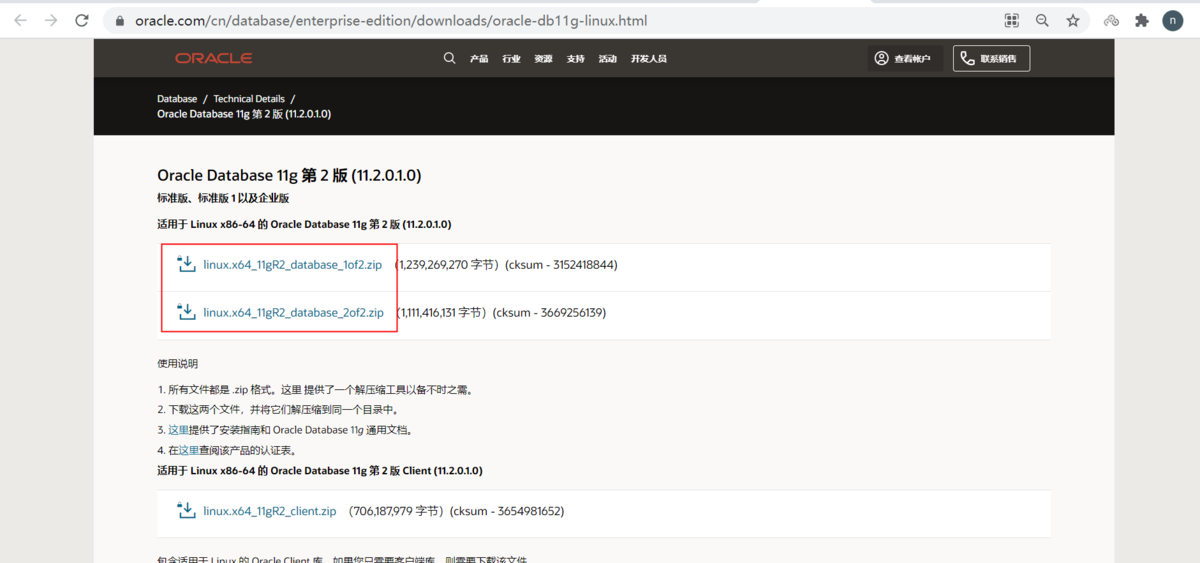Click the Oracle Database 11g 第 2 版 heading
Viewport: 1200px width, 563px height.
coord(289,175)
